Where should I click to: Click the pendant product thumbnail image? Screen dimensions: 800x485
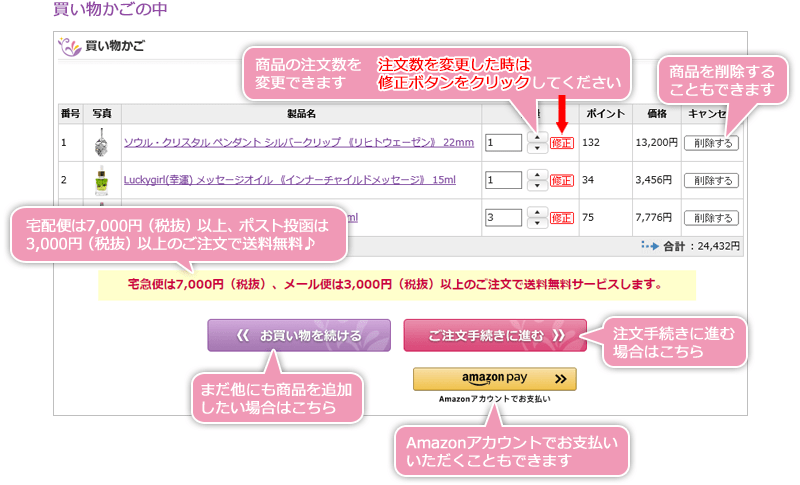tap(101, 143)
